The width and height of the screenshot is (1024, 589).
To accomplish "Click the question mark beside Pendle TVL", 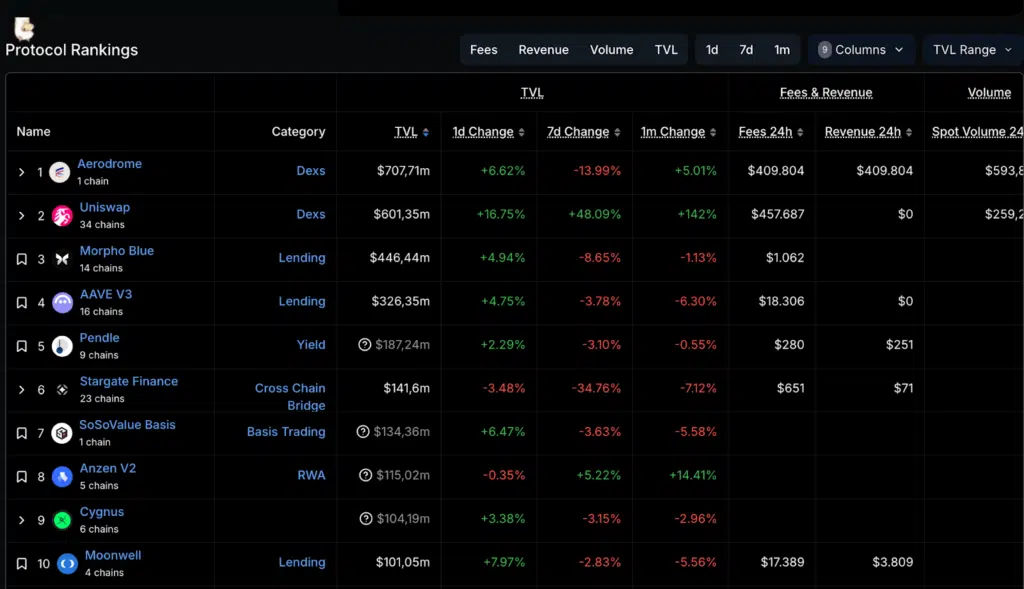I will 365,345.
